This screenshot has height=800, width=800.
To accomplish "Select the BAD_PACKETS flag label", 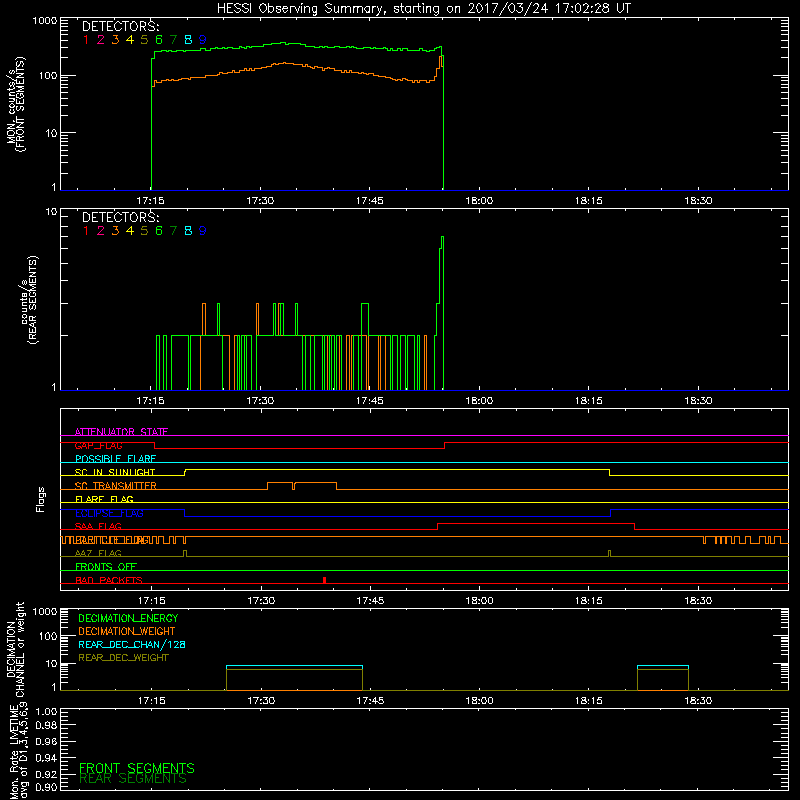I will (x=109, y=580).
